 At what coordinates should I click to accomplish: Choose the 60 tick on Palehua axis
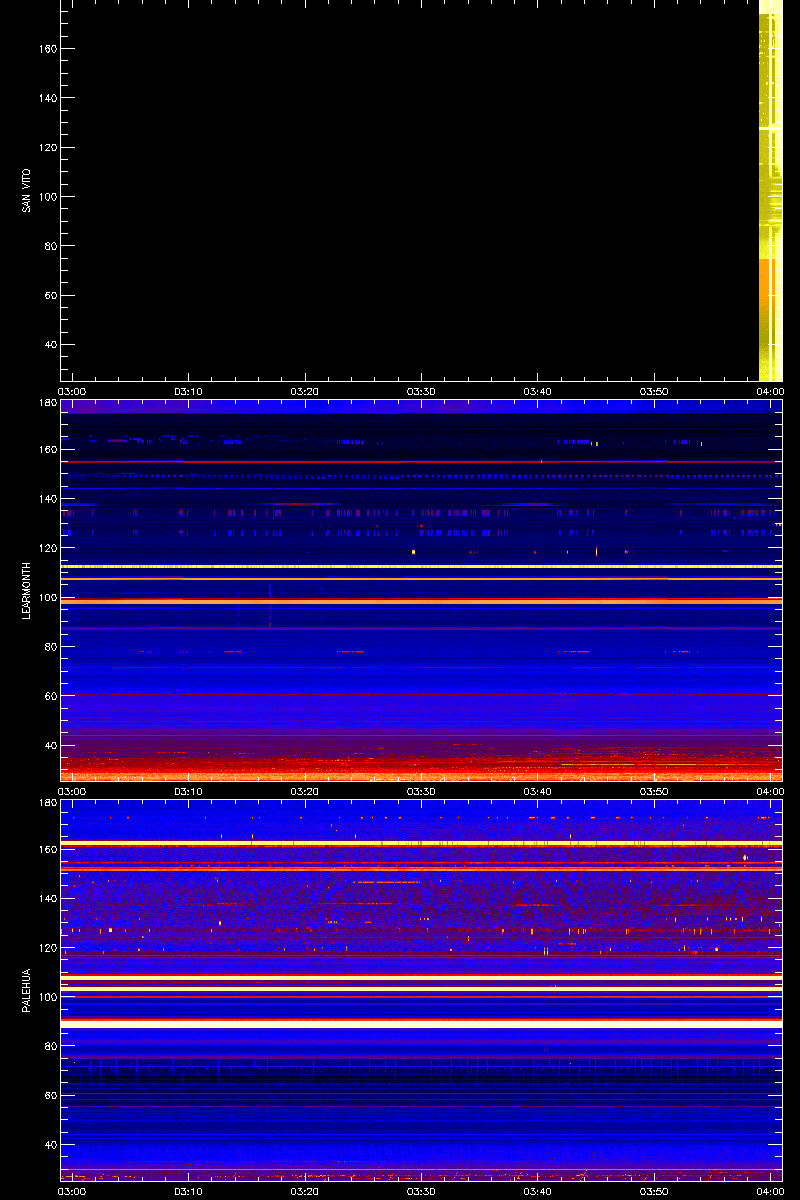52,1096
